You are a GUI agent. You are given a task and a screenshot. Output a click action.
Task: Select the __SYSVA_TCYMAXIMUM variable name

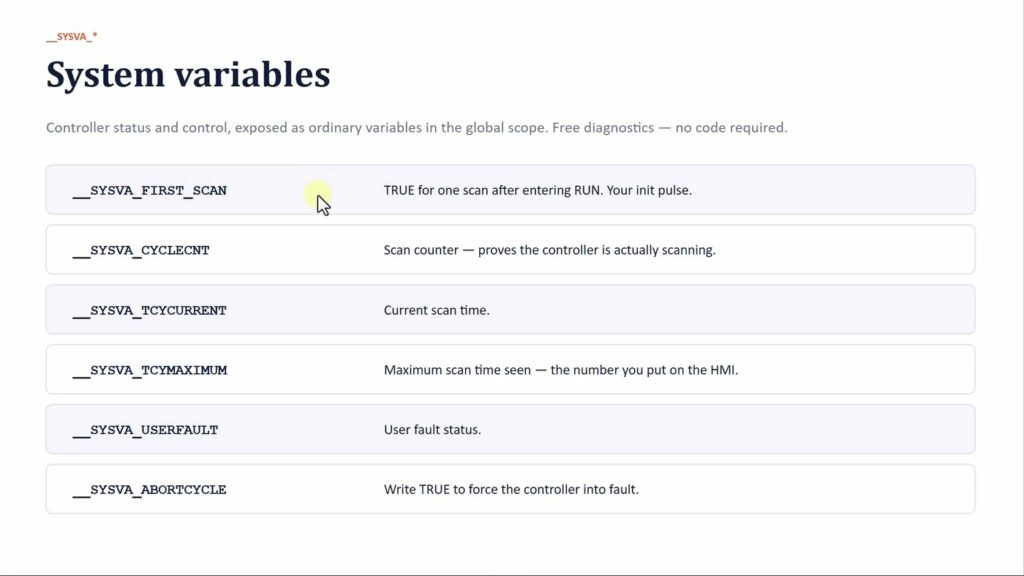(150, 370)
